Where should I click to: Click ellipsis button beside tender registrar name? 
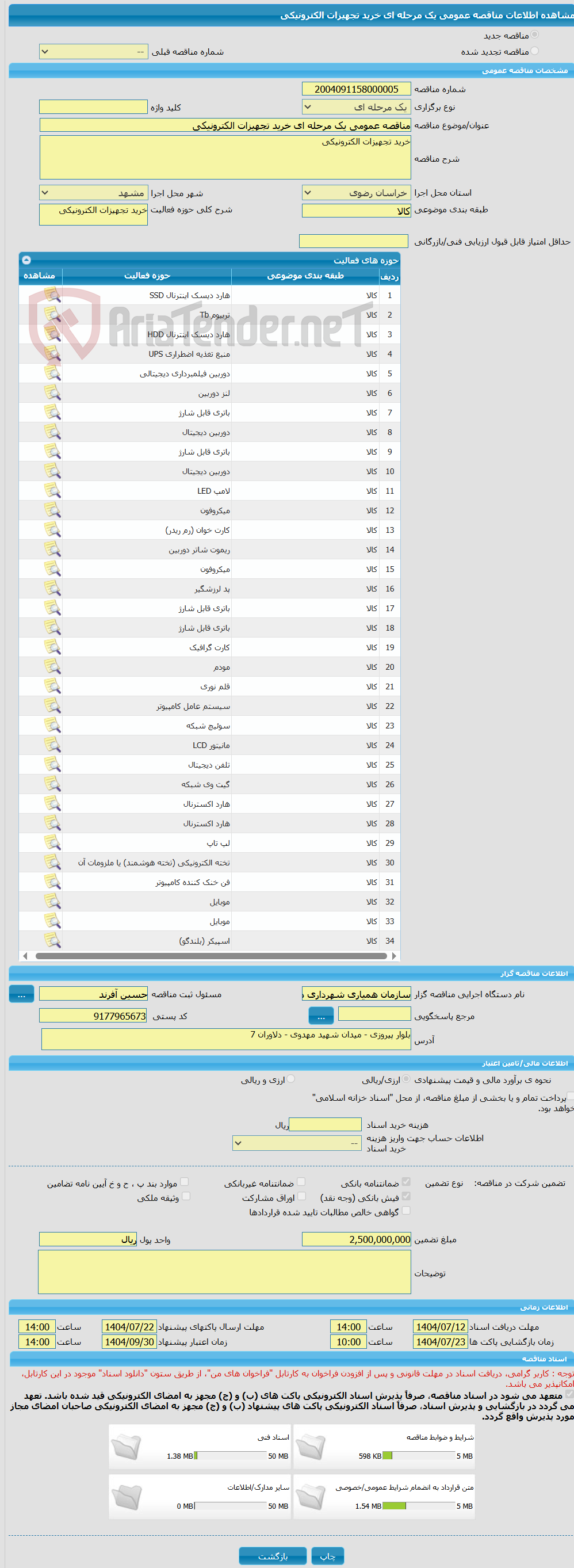pos(21,994)
